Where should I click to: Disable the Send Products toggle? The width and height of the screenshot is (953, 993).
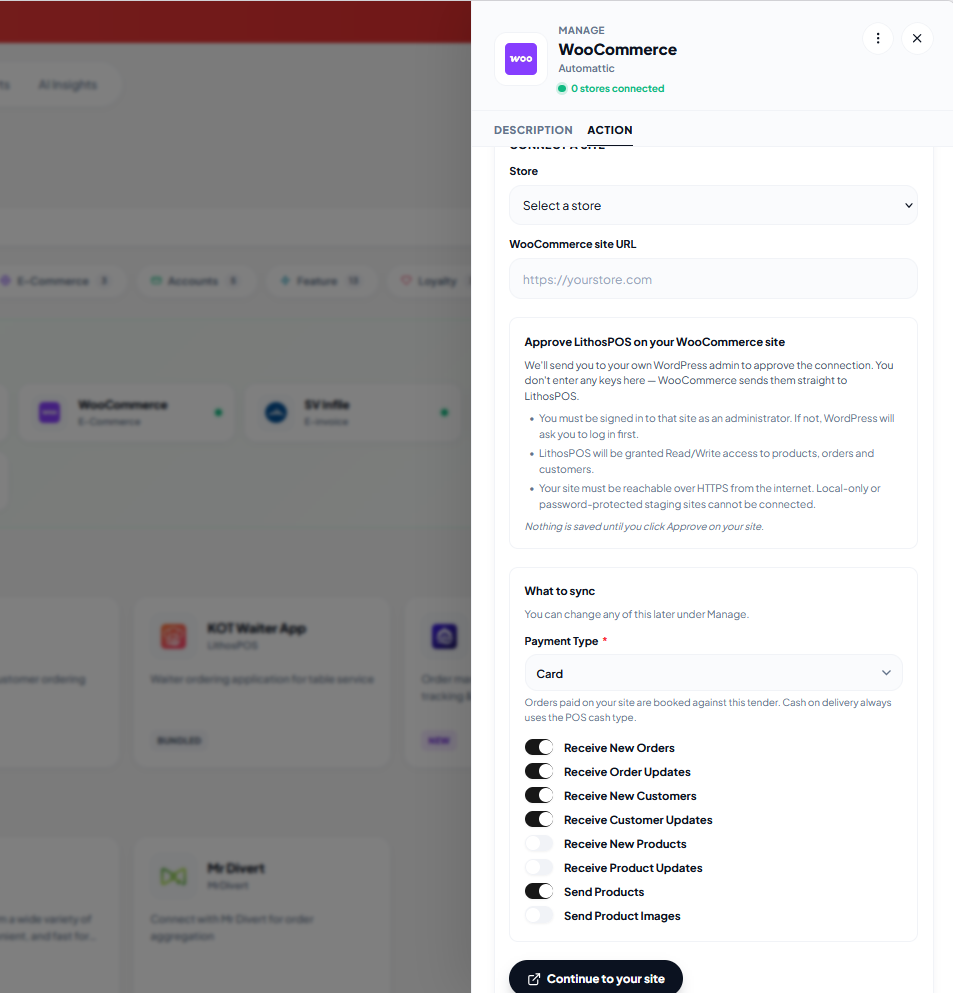pyautogui.click(x=539, y=892)
